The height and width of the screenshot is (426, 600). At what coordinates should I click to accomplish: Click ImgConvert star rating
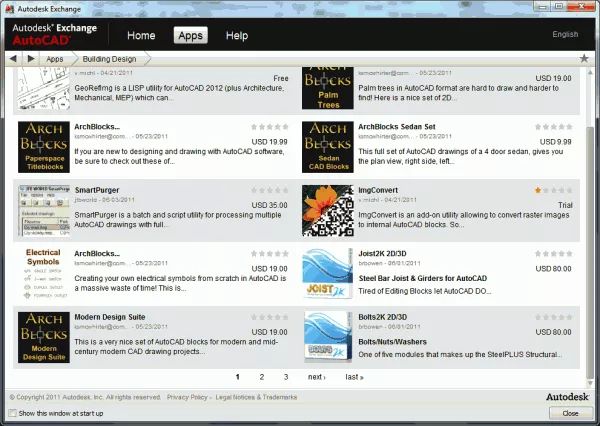tap(553, 190)
